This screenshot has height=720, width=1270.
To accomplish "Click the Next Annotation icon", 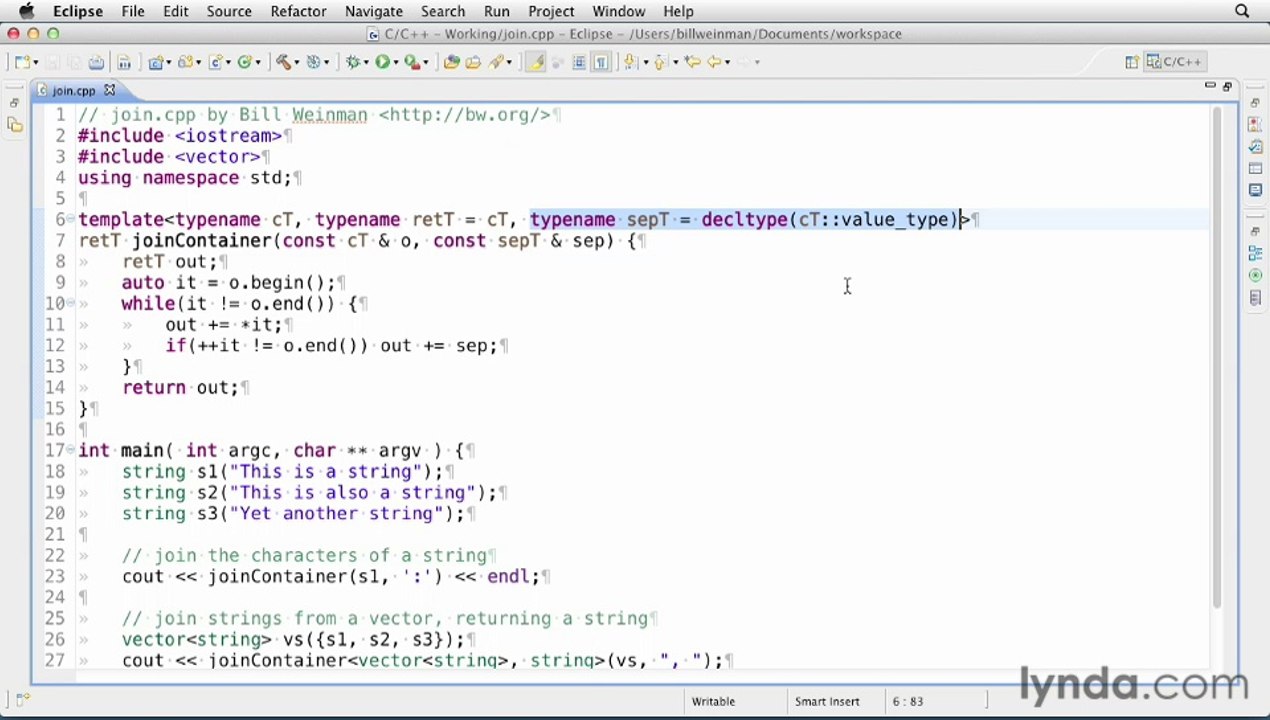I will click(630, 62).
